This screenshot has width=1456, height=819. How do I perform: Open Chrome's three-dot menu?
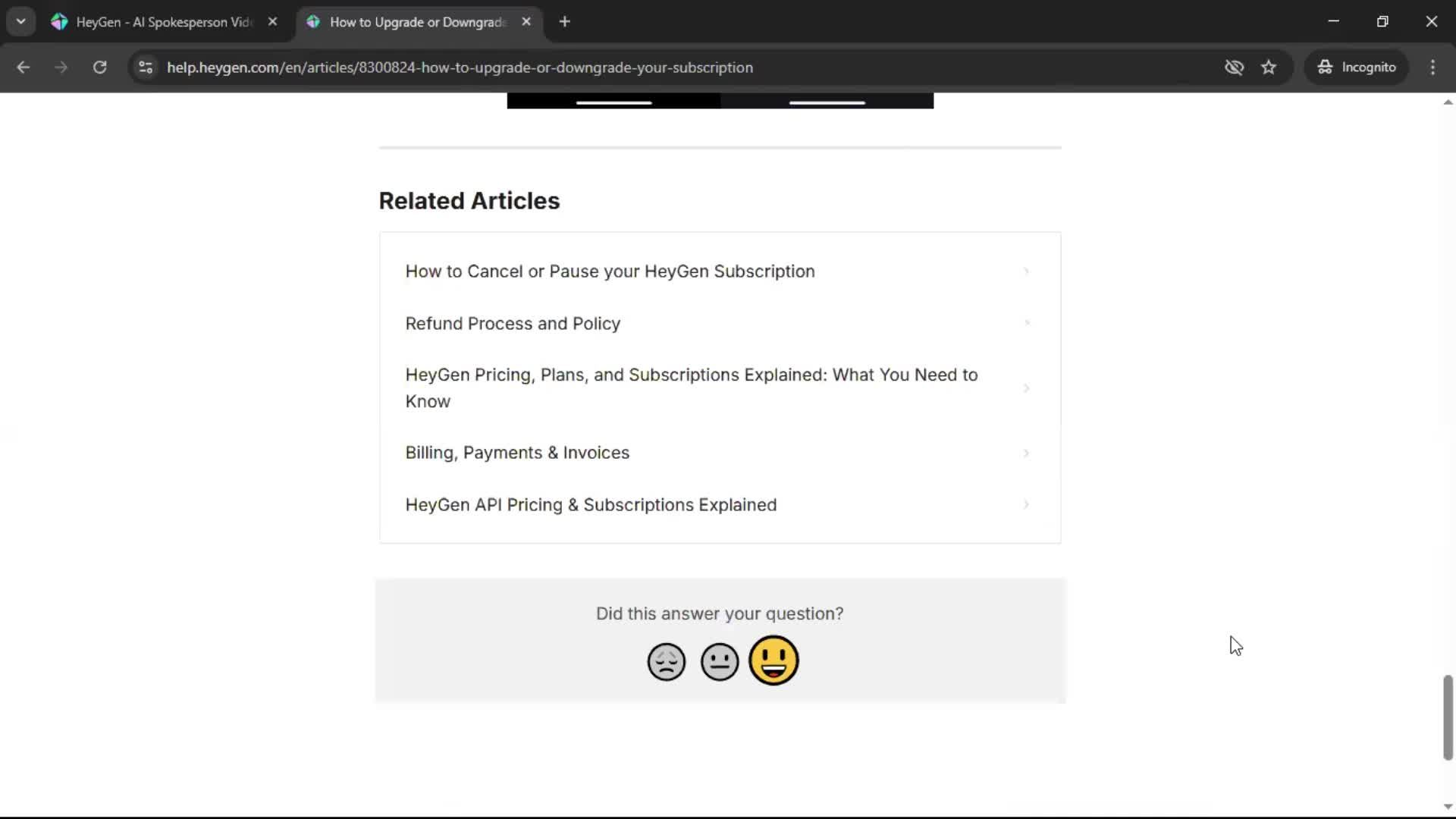[1432, 67]
